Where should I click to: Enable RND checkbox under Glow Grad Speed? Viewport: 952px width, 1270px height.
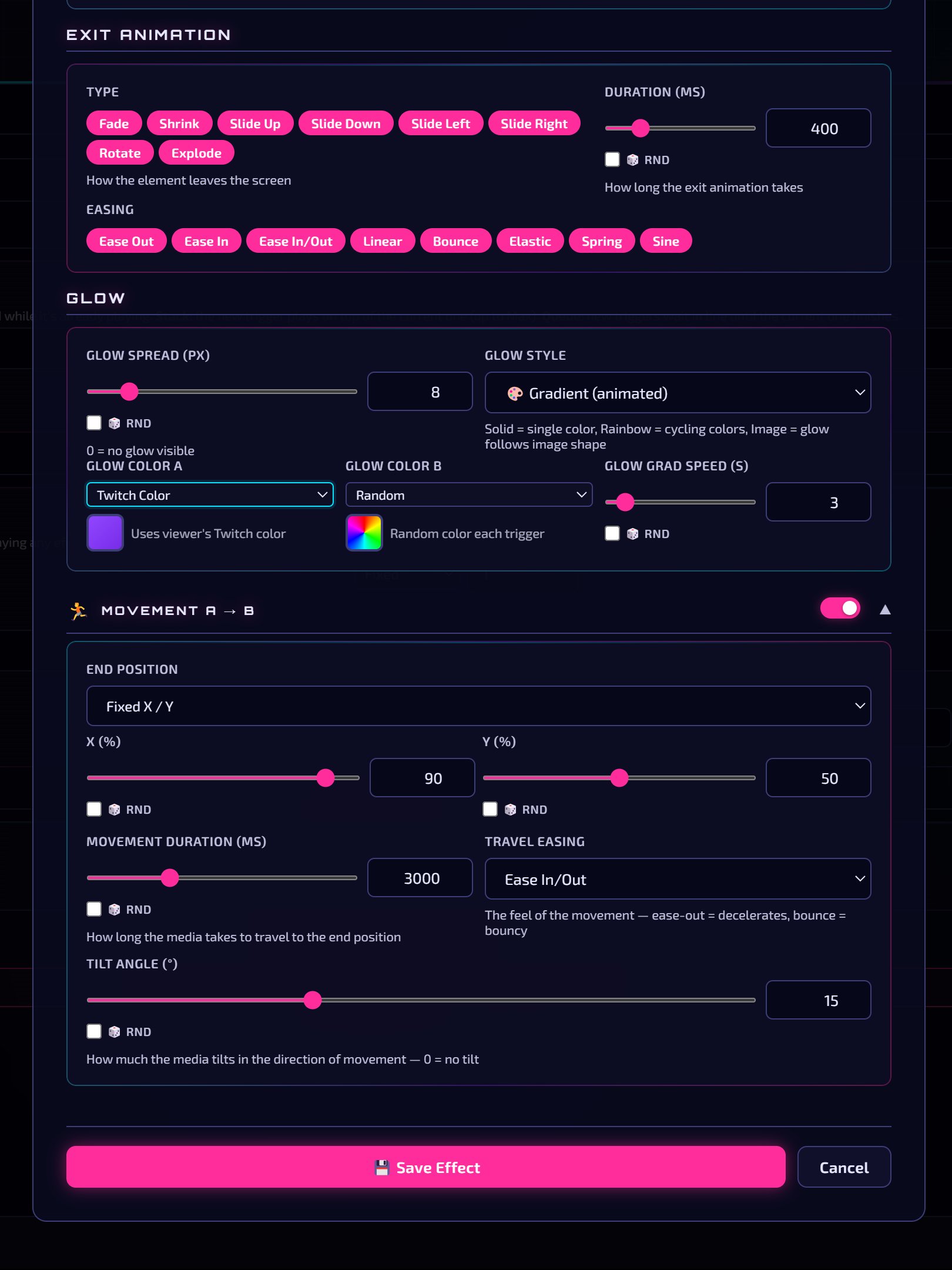612,534
